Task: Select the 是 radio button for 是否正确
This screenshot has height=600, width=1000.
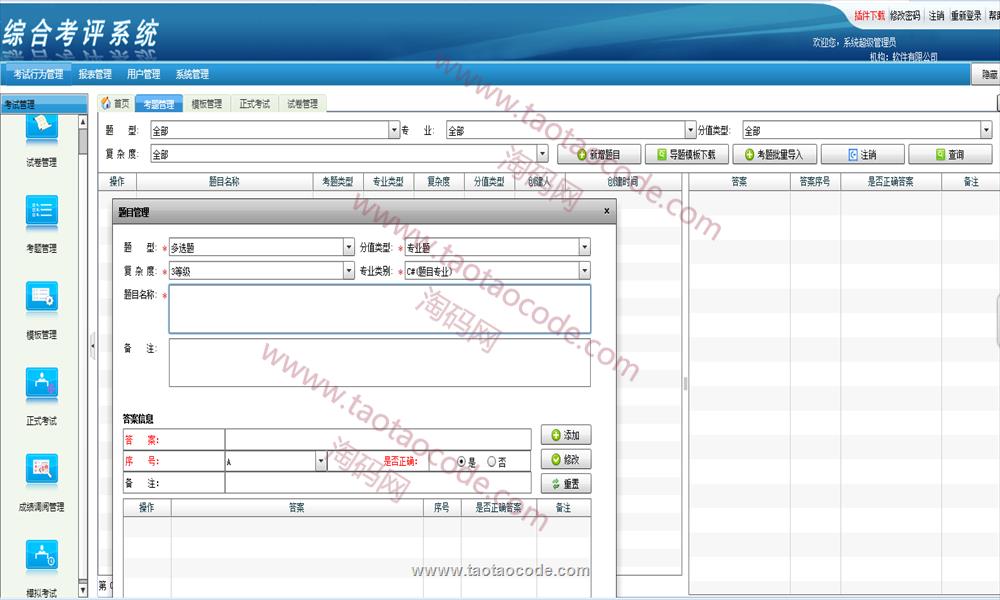Action: (461, 462)
